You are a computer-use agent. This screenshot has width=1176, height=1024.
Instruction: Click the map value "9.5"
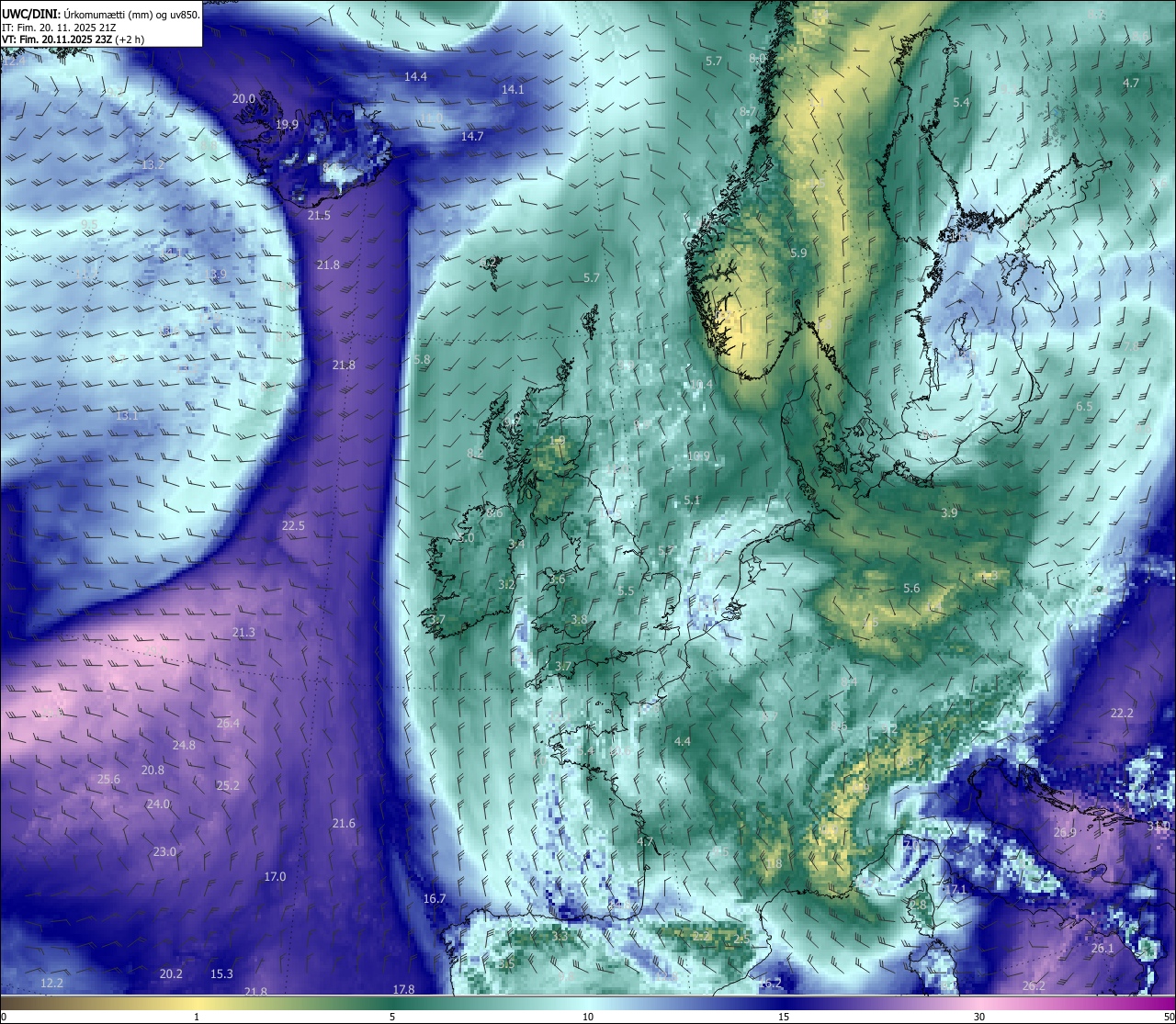89,224
